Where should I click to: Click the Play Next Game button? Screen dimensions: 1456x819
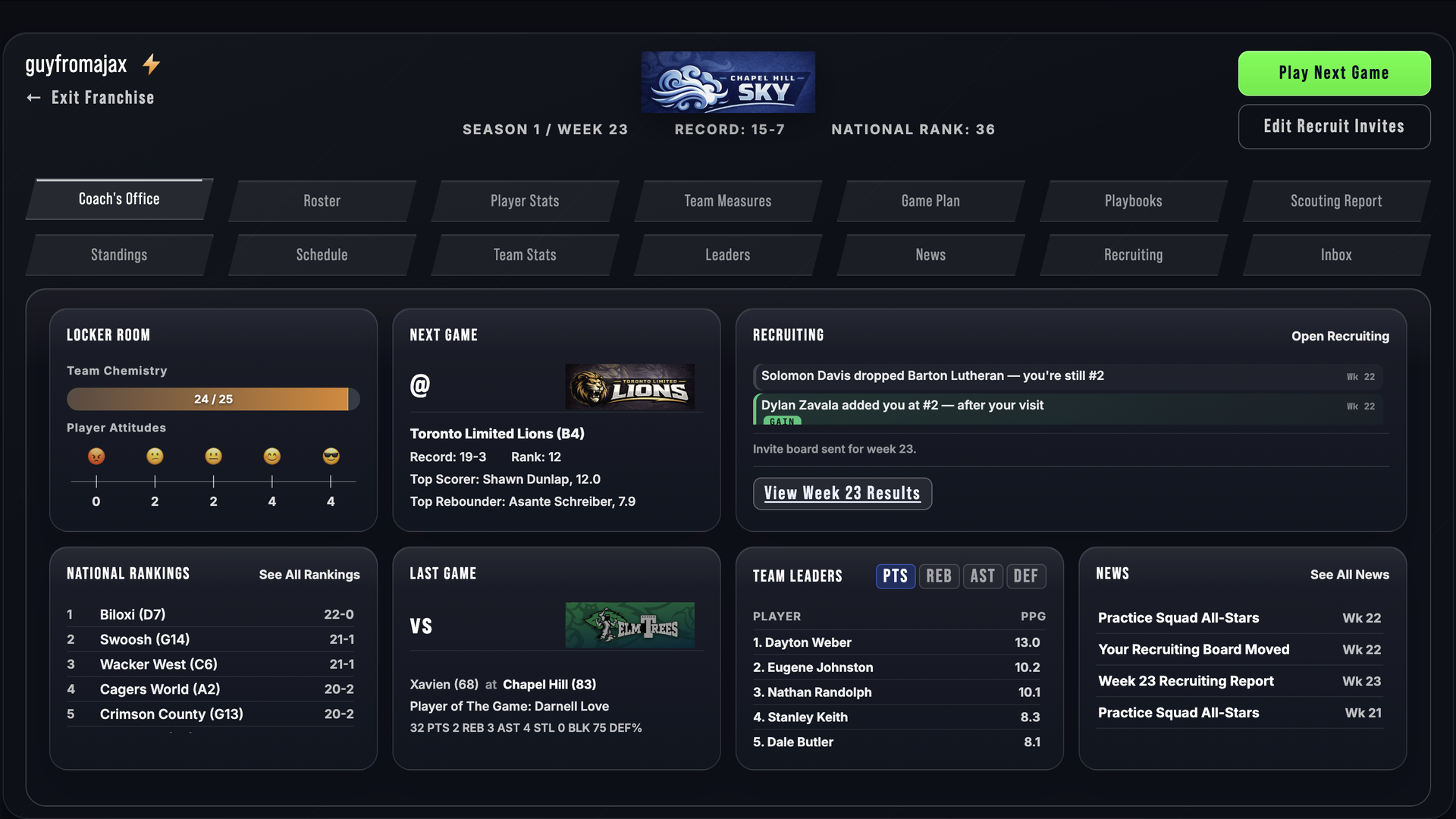1335,73
